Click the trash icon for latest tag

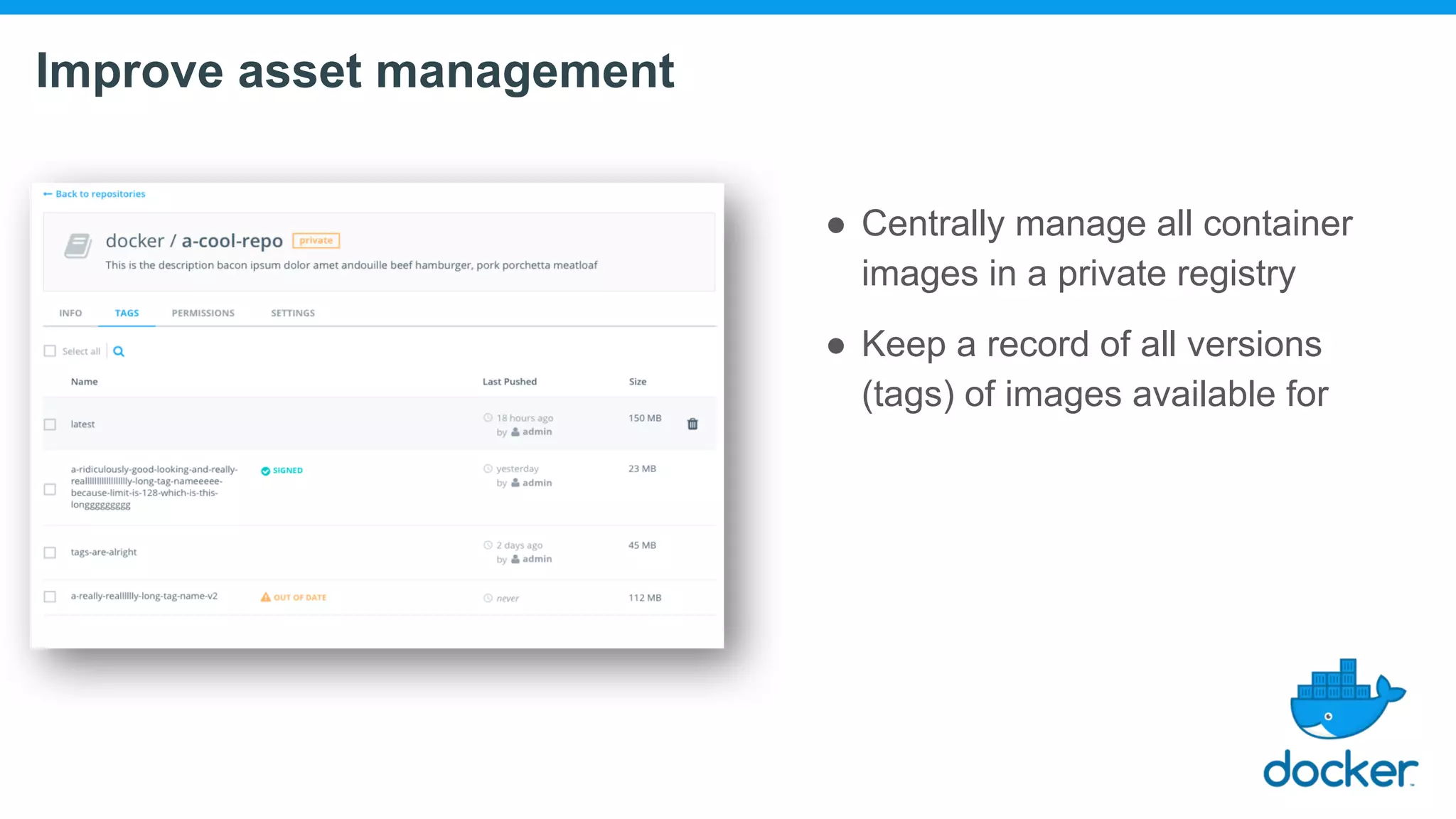click(x=692, y=424)
